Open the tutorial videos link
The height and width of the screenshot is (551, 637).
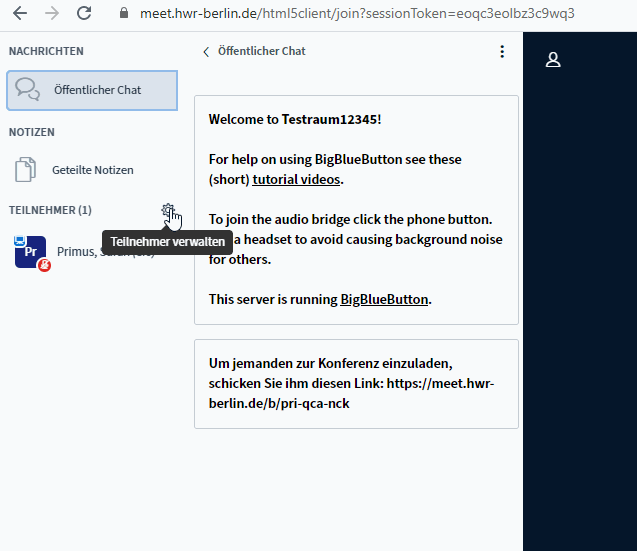pos(296,180)
